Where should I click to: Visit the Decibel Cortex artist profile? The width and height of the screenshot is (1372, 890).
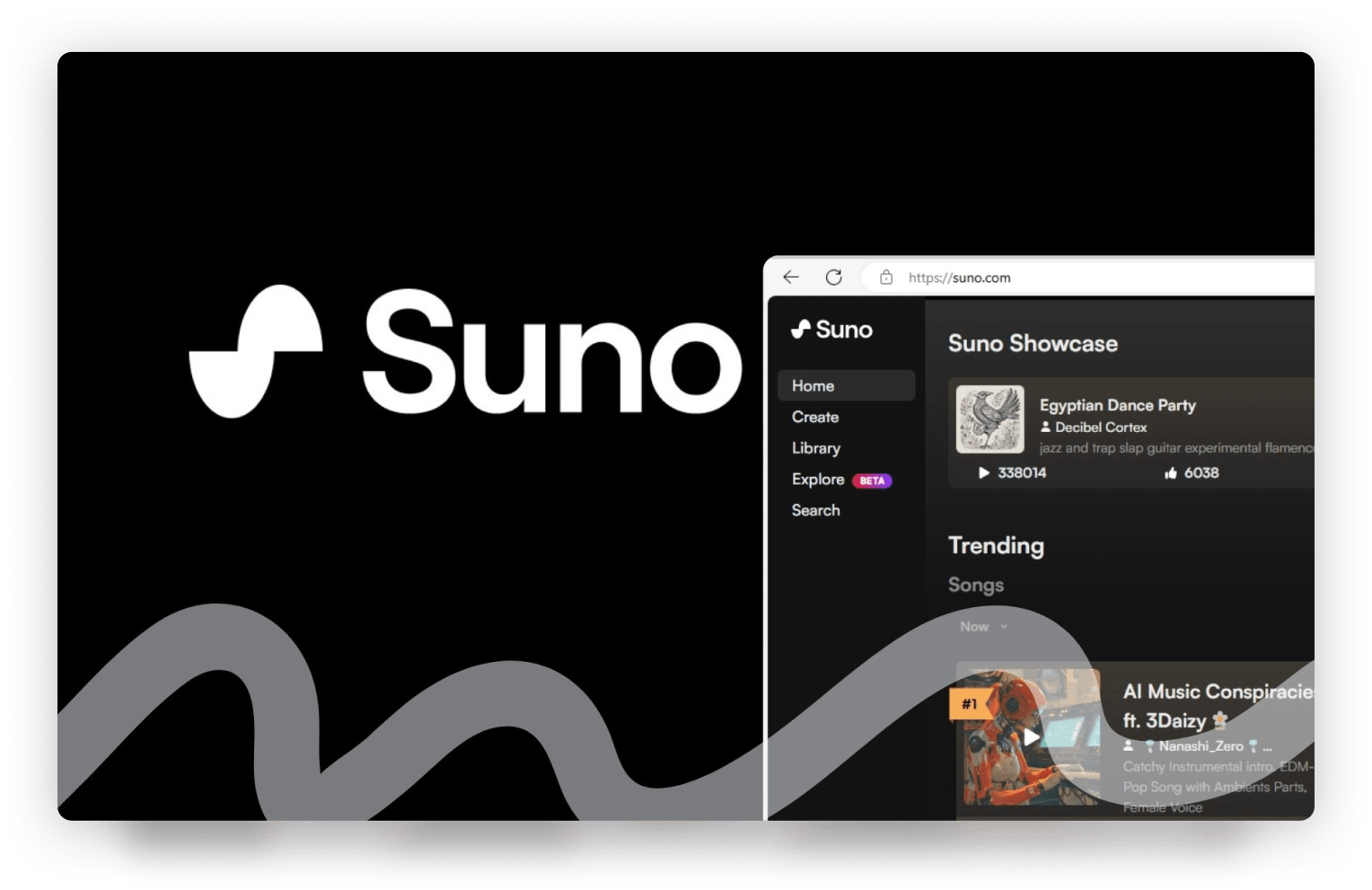point(1101,427)
